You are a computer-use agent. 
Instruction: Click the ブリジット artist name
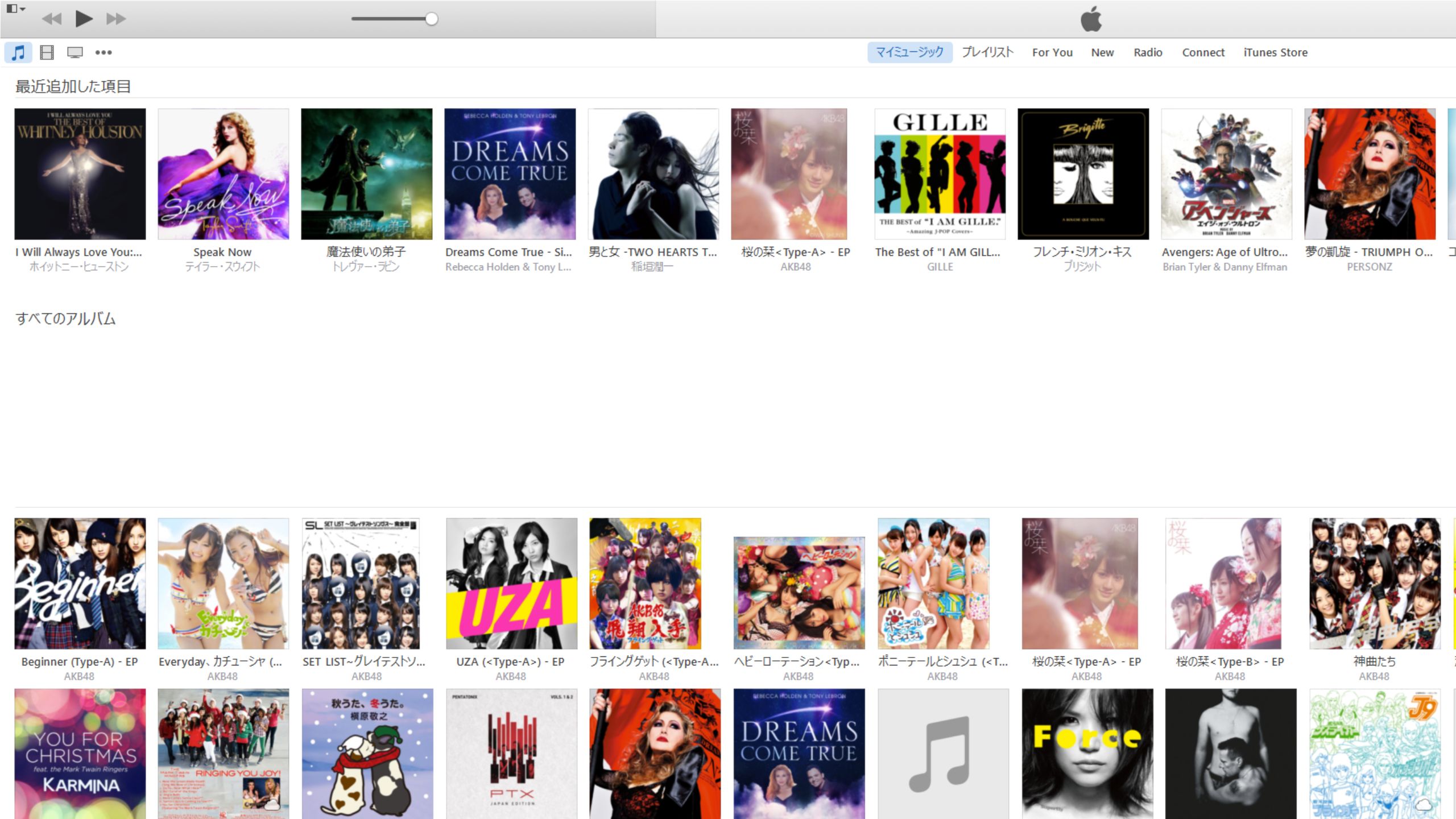[1082, 267]
